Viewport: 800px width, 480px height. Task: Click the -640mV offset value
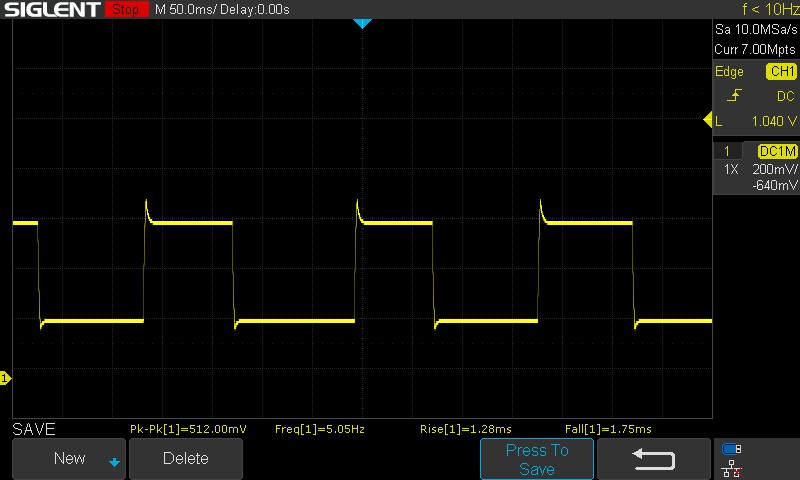[x=774, y=185]
